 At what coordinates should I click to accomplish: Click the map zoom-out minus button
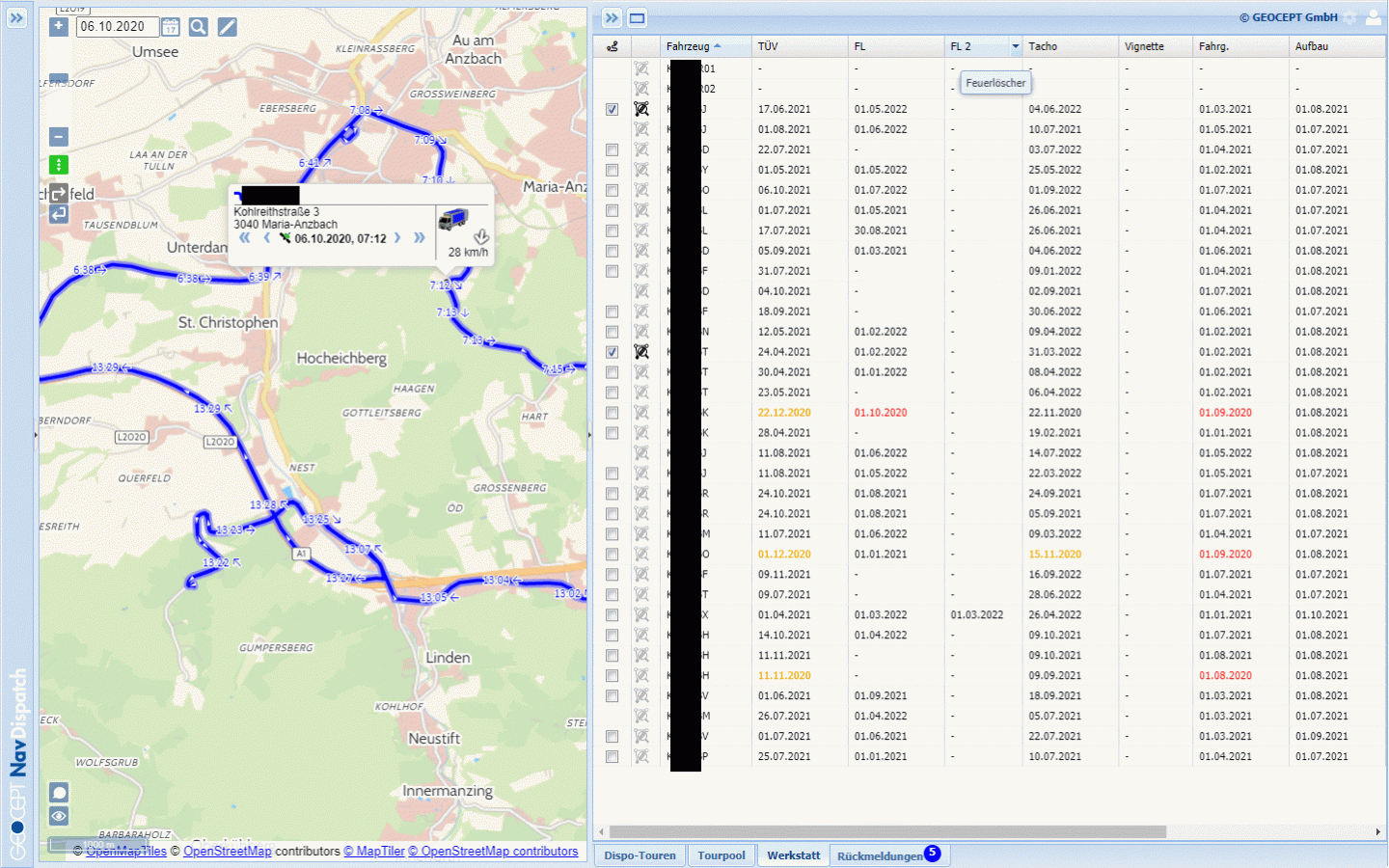click(59, 137)
